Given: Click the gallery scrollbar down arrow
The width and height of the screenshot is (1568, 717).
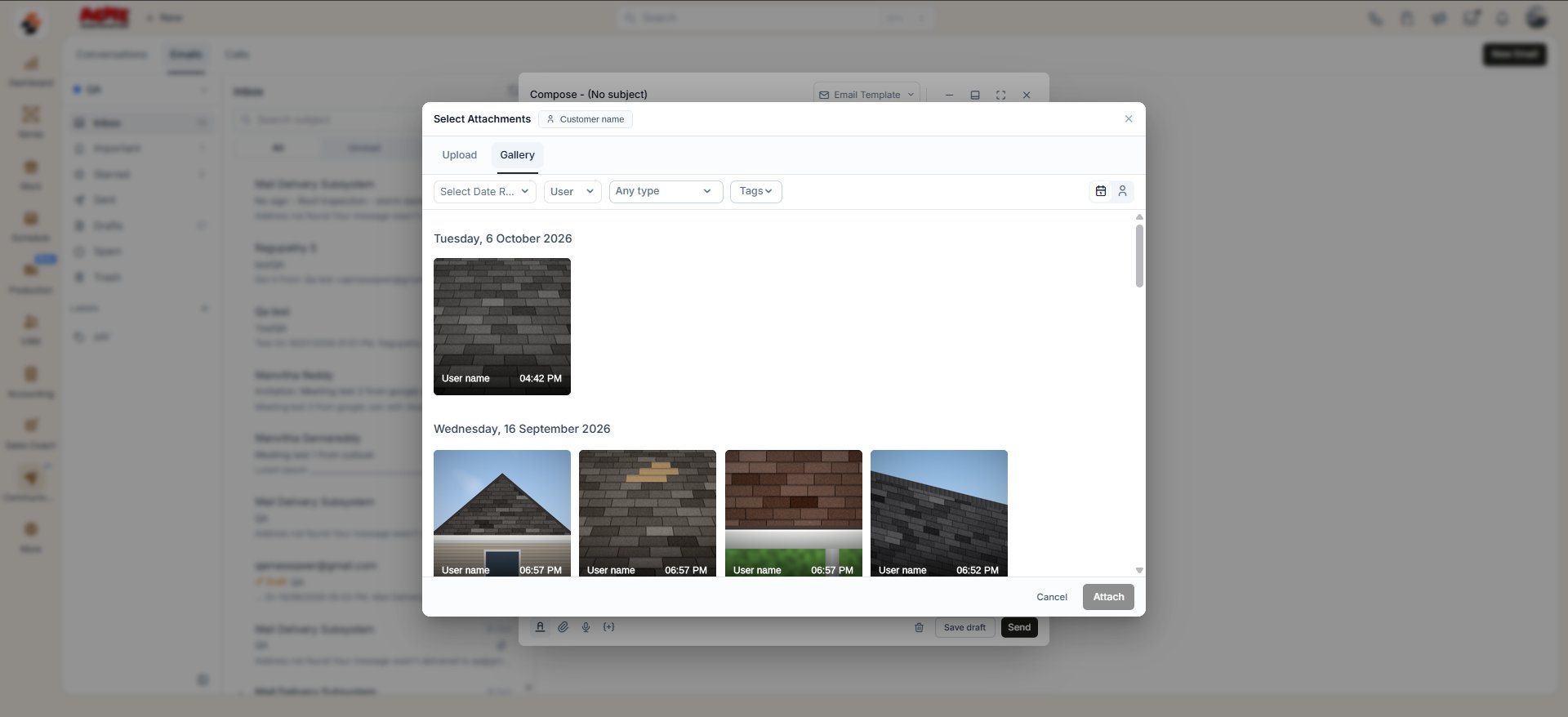Looking at the screenshot, I should tap(1139, 570).
